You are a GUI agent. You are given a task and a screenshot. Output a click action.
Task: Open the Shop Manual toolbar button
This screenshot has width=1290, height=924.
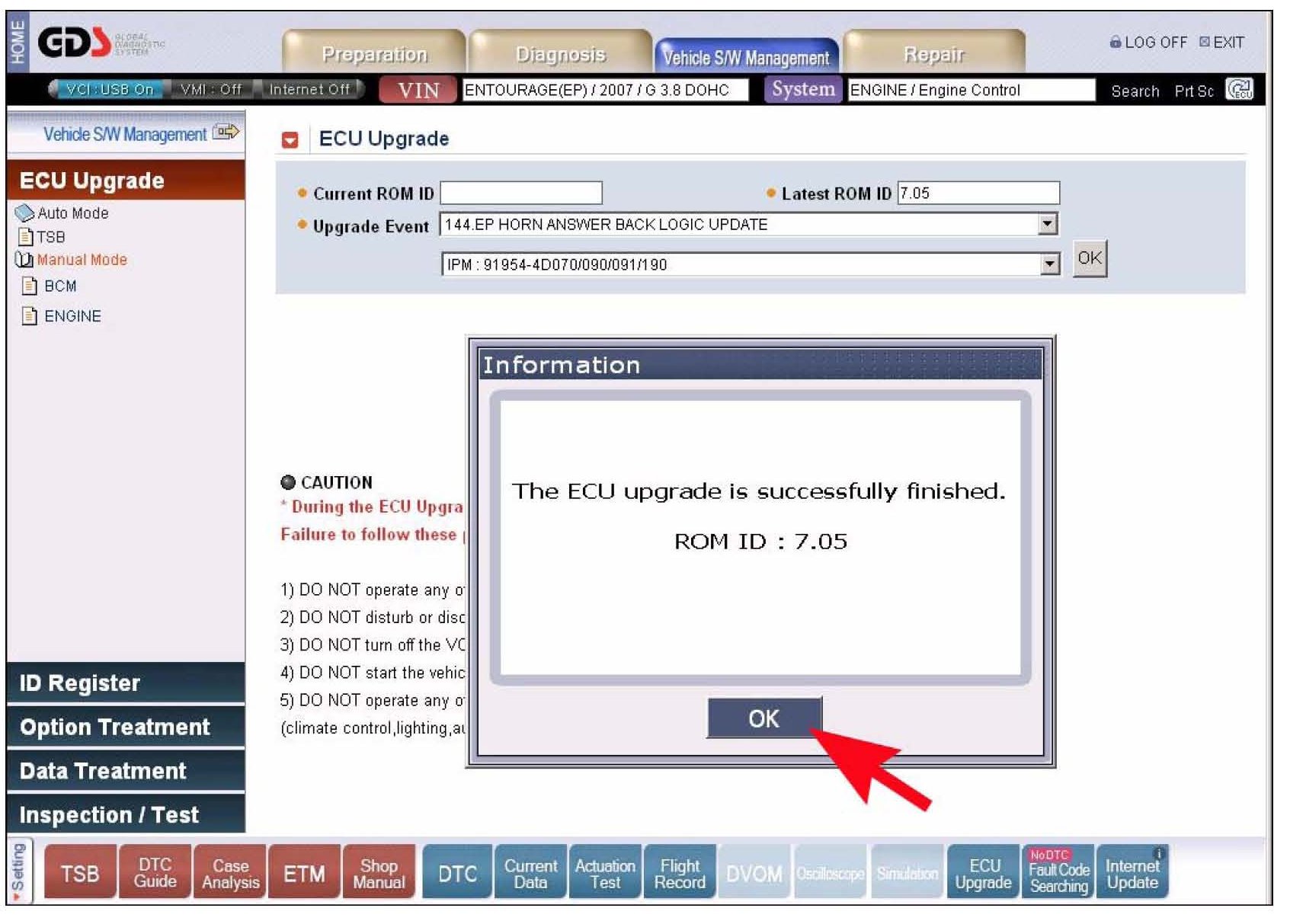tap(379, 873)
